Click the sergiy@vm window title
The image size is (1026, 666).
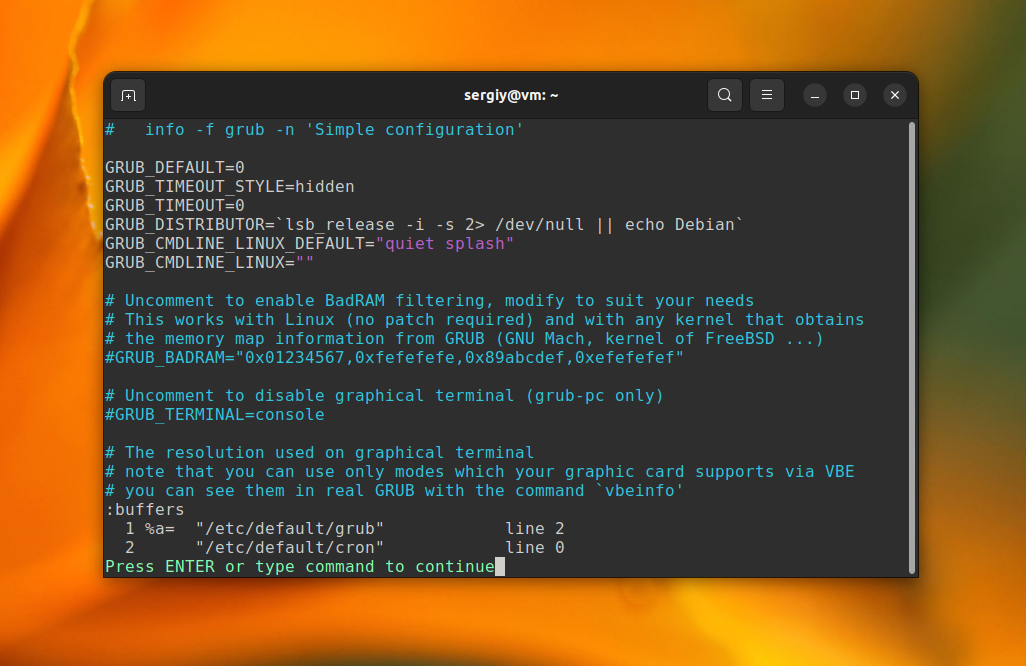511,95
